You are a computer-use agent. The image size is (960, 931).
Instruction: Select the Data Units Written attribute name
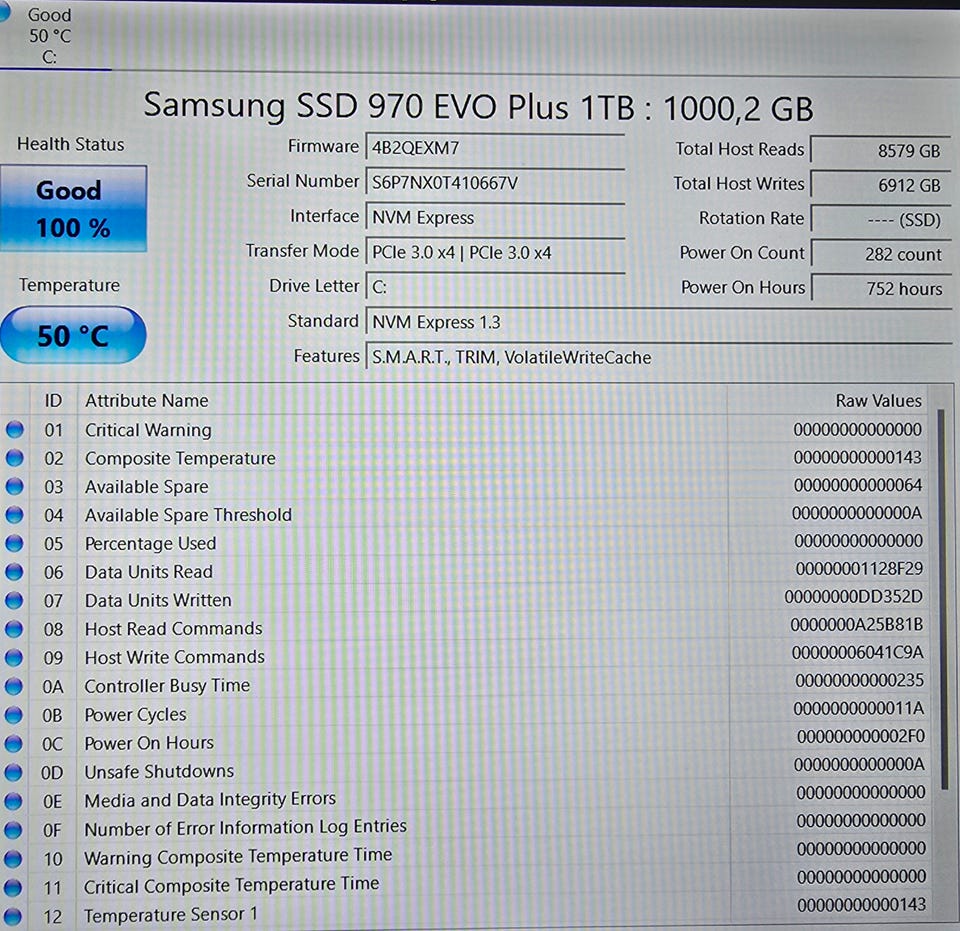click(x=158, y=600)
